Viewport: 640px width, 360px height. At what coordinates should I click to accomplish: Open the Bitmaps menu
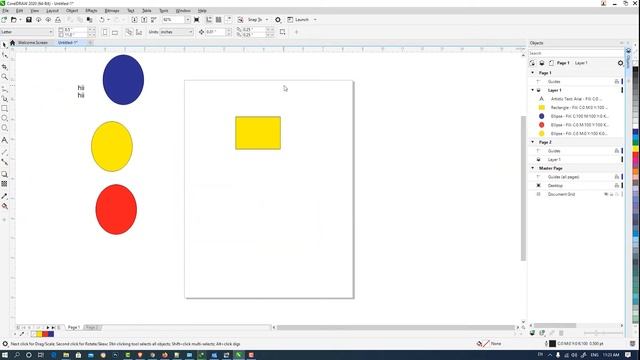point(112,11)
